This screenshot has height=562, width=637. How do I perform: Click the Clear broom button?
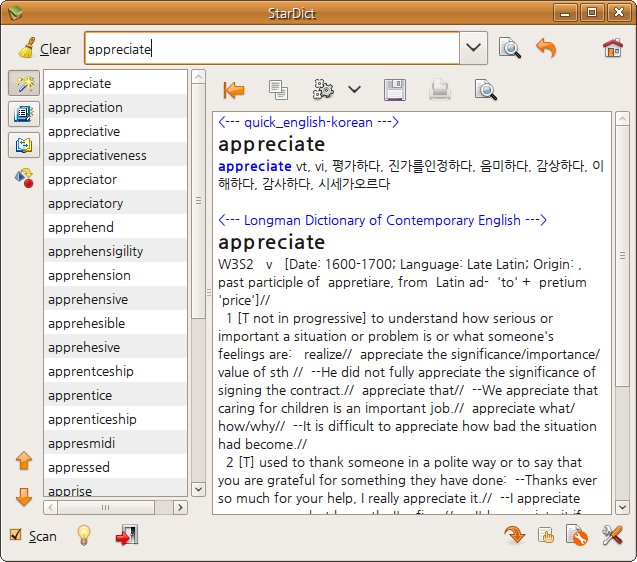tap(44, 49)
